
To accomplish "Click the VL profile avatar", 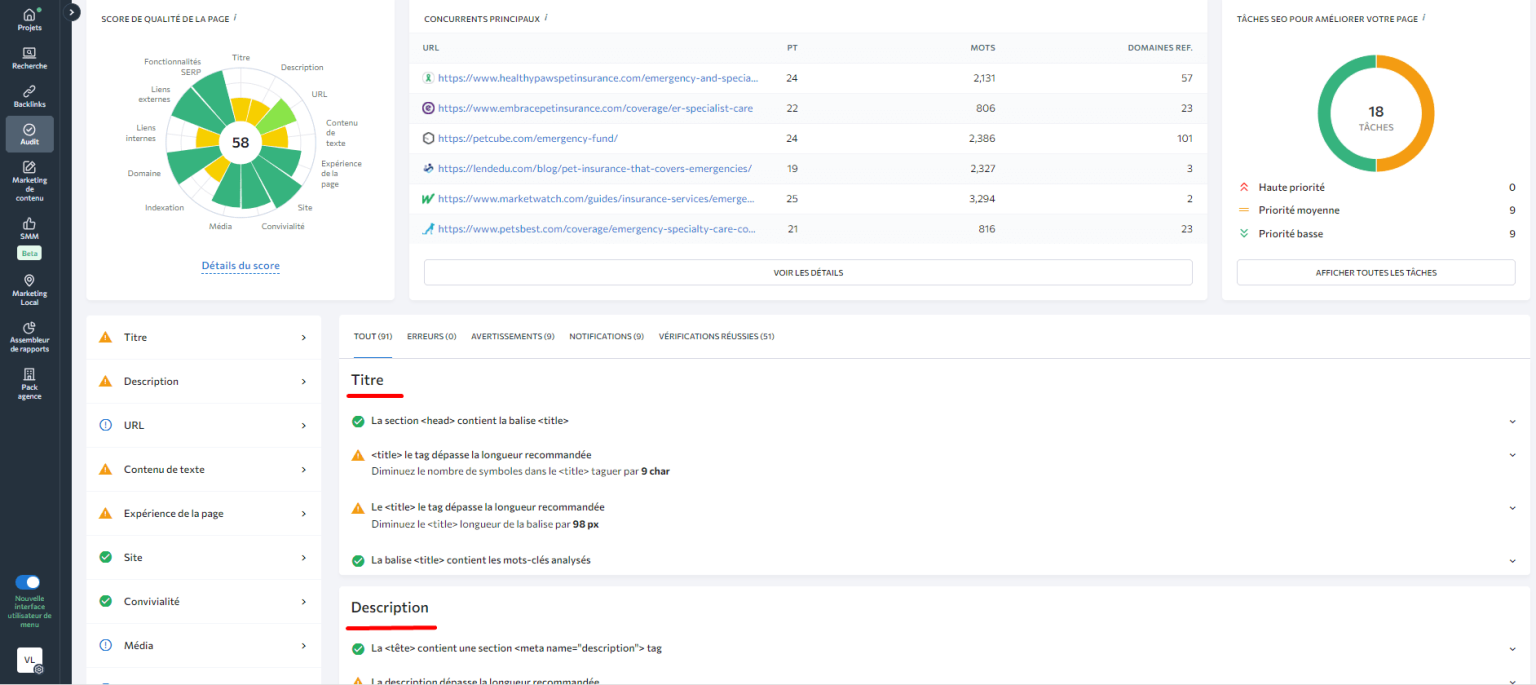I will (29, 660).
